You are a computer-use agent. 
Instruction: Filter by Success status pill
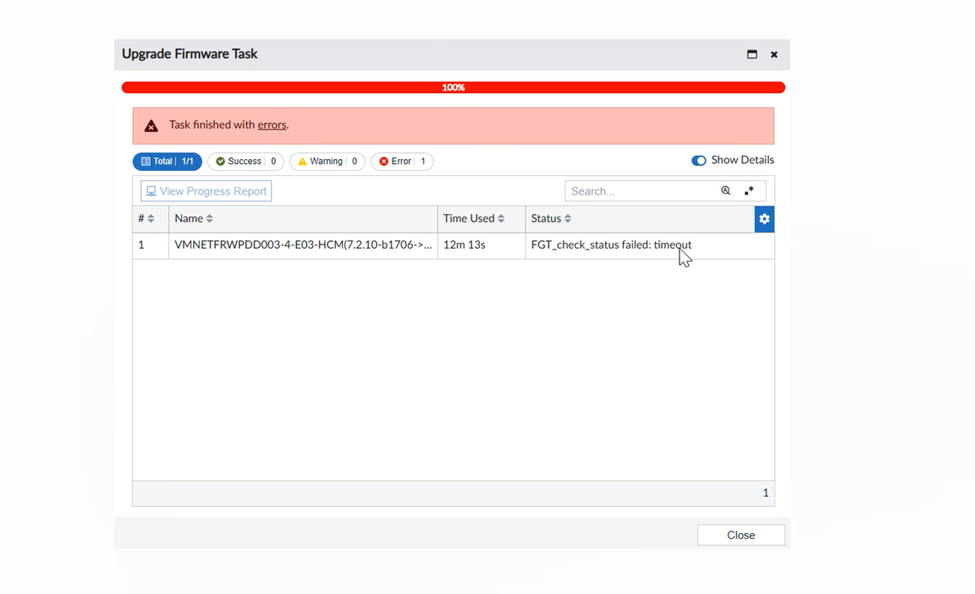pyautogui.click(x=246, y=161)
